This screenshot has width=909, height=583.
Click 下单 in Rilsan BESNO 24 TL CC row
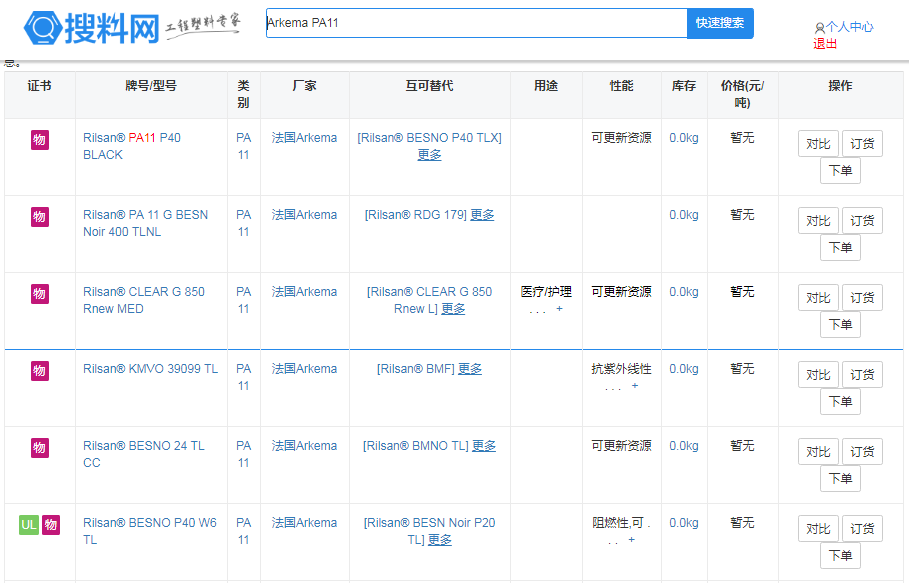pyautogui.click(x=840, y=479)
